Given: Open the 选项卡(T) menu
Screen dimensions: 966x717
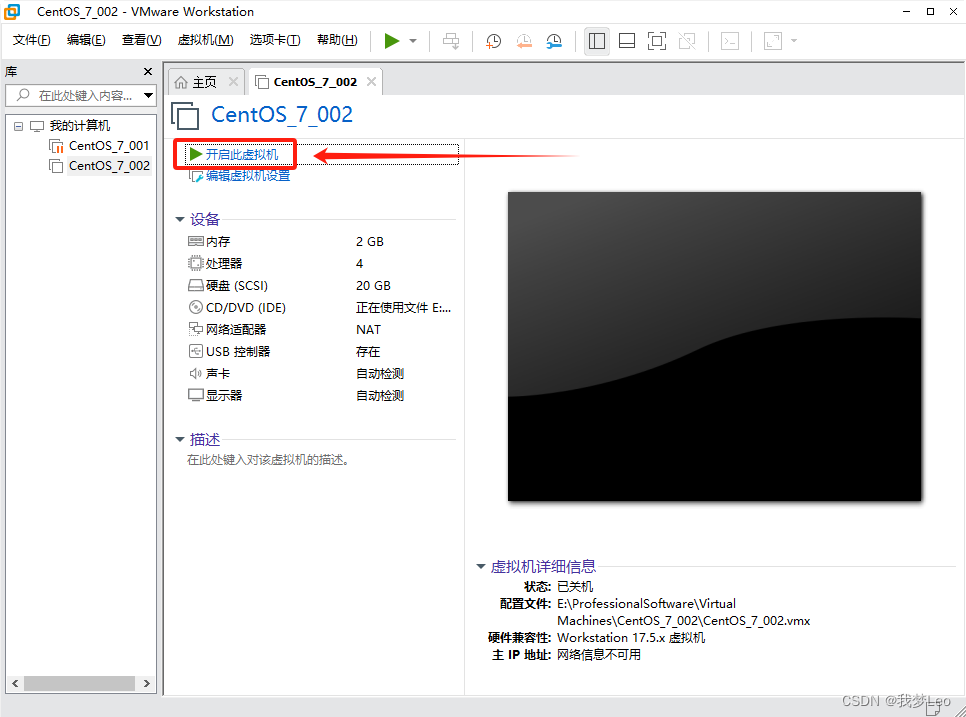Looking at the screenshot, I should coord(275,40).
